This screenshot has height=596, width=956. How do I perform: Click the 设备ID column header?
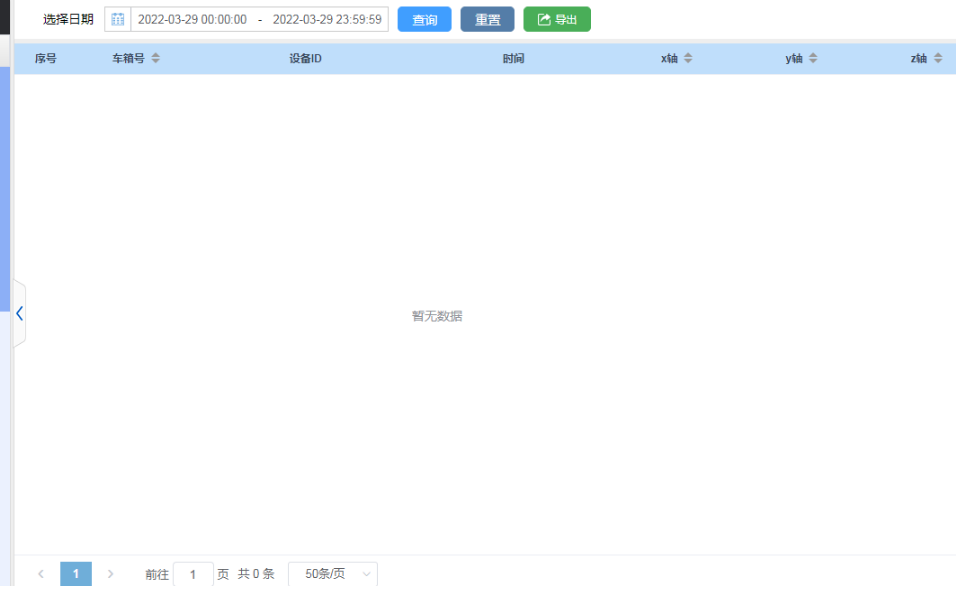tap(305, 59)
